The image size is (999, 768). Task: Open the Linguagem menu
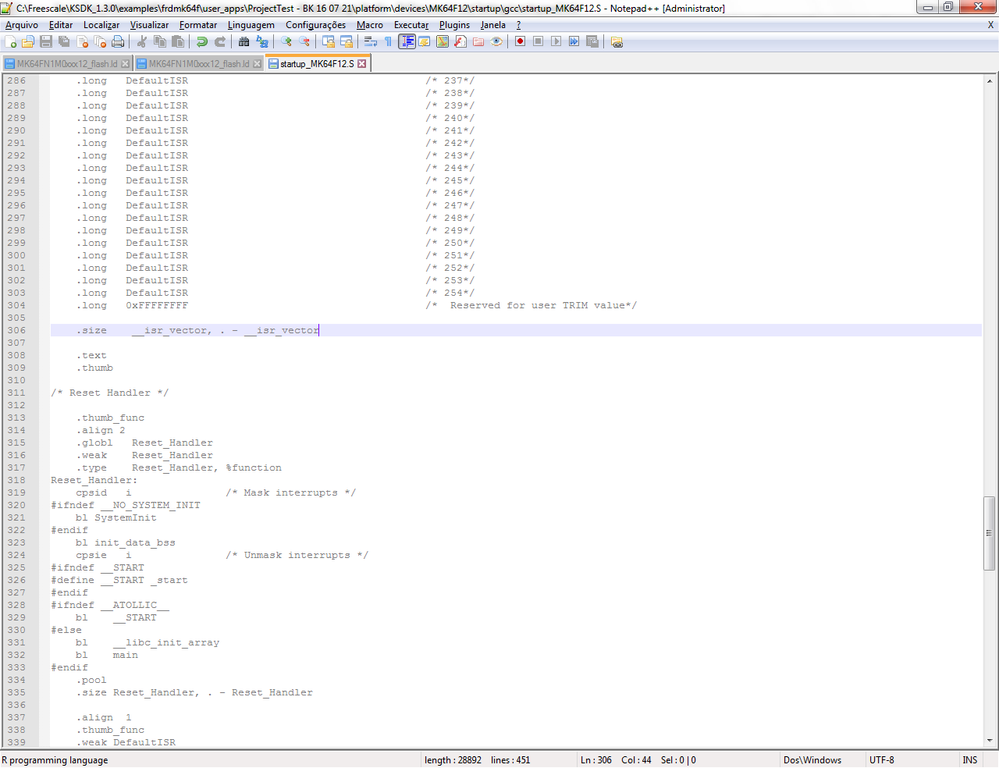pyautogui.click(x=251, y=25)
